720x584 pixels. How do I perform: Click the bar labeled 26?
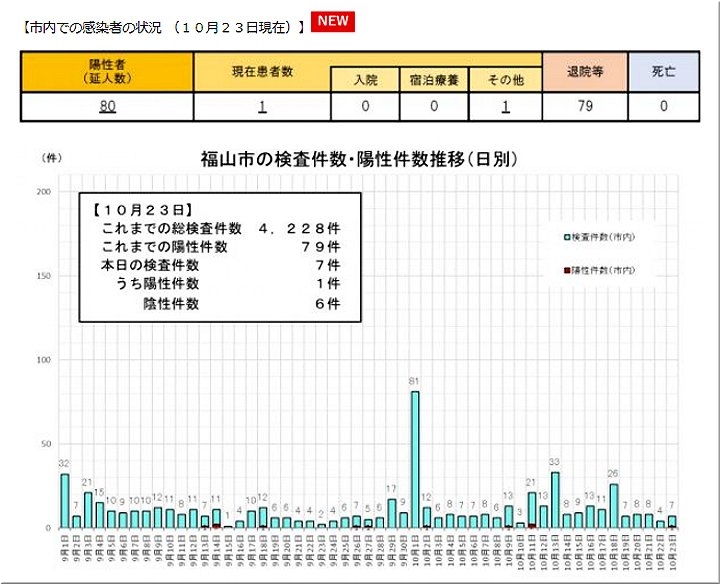tap(613, 505)
